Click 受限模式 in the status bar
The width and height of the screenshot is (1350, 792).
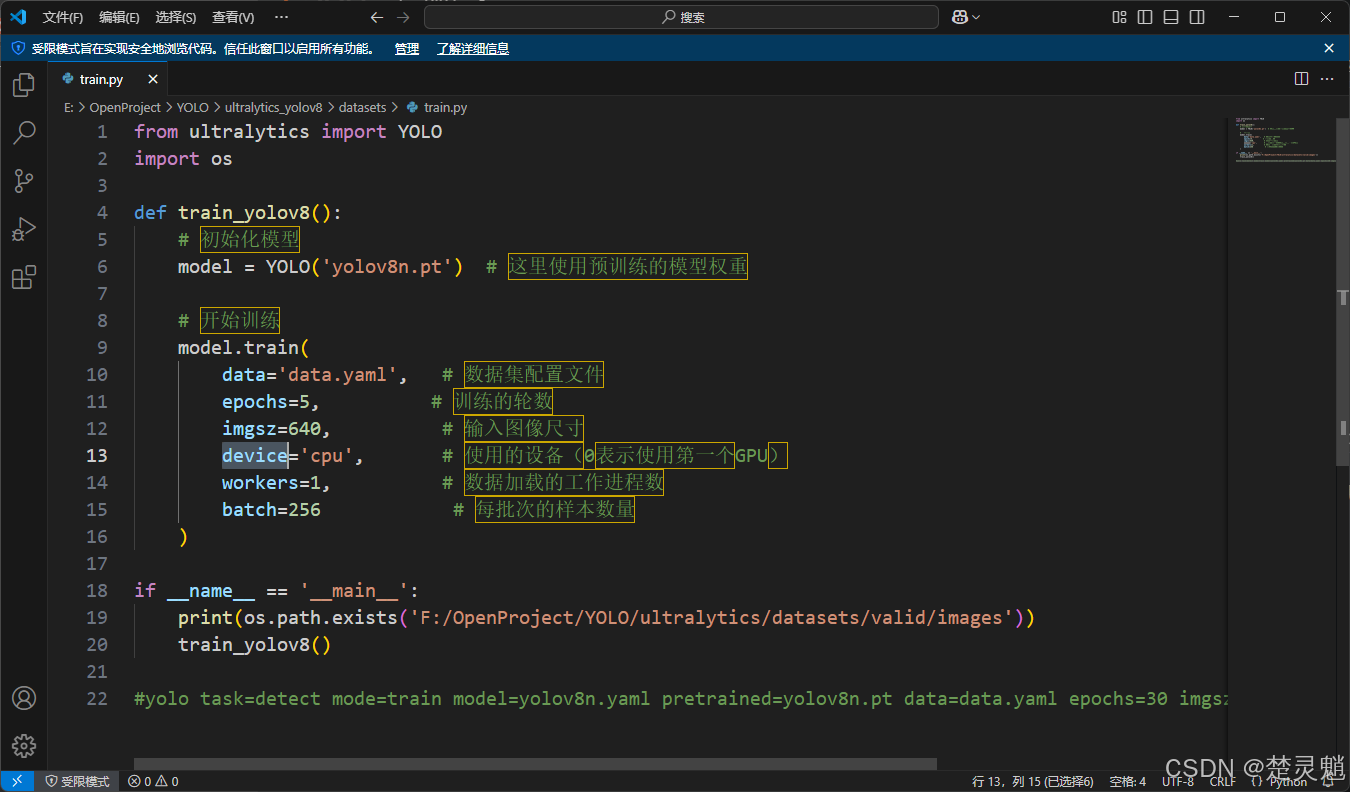coord(78,781)
